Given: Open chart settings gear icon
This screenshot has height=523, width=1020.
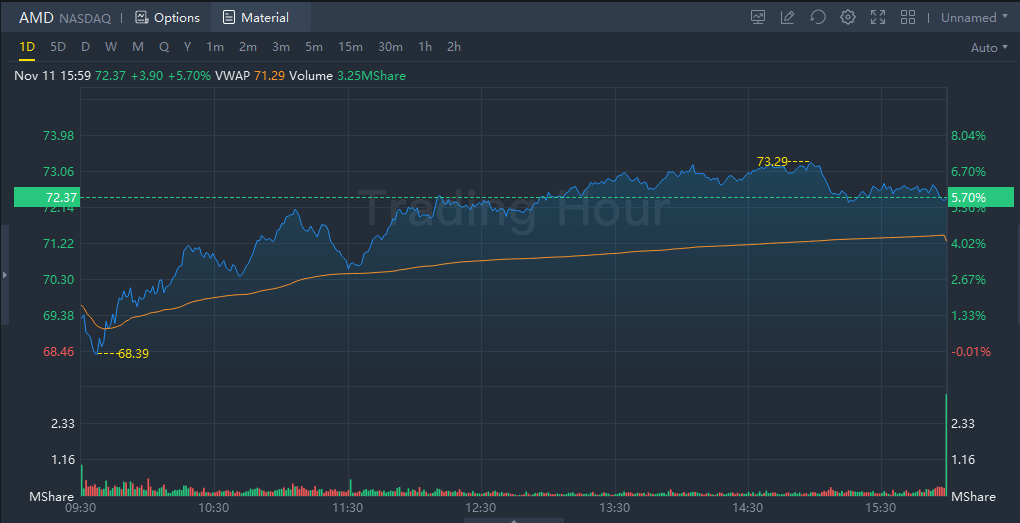Looking at the screenshot, I should 848,17.
